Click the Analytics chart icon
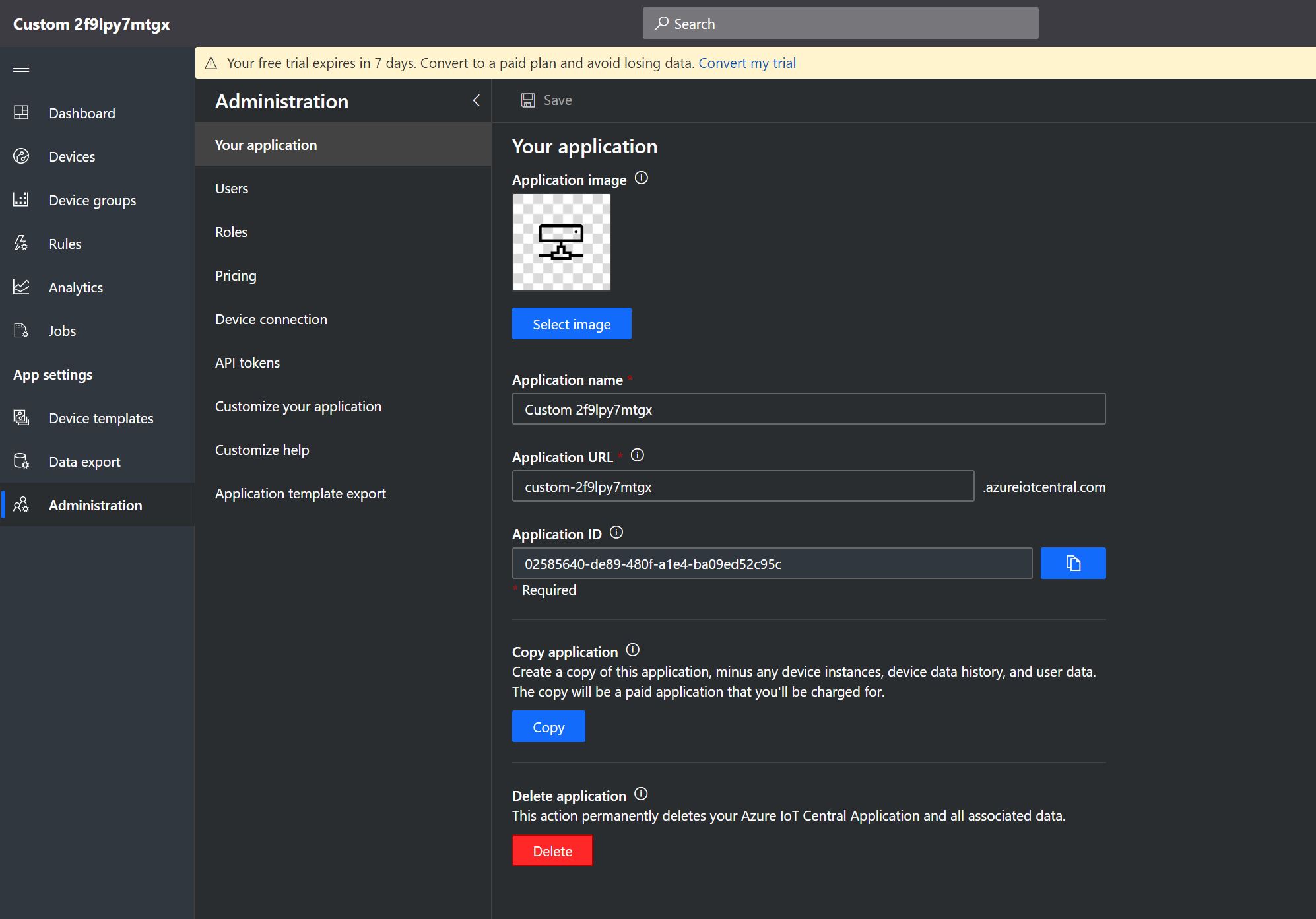The width and height of the screenshot is (1316, 919). coord(21,287)
